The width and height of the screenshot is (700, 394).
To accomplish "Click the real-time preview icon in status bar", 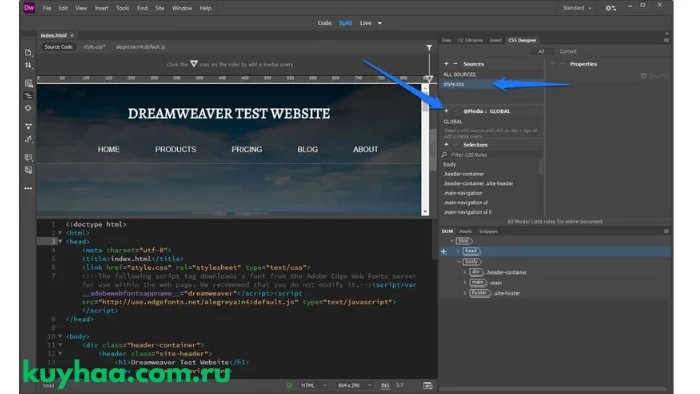I will [428, 386].
